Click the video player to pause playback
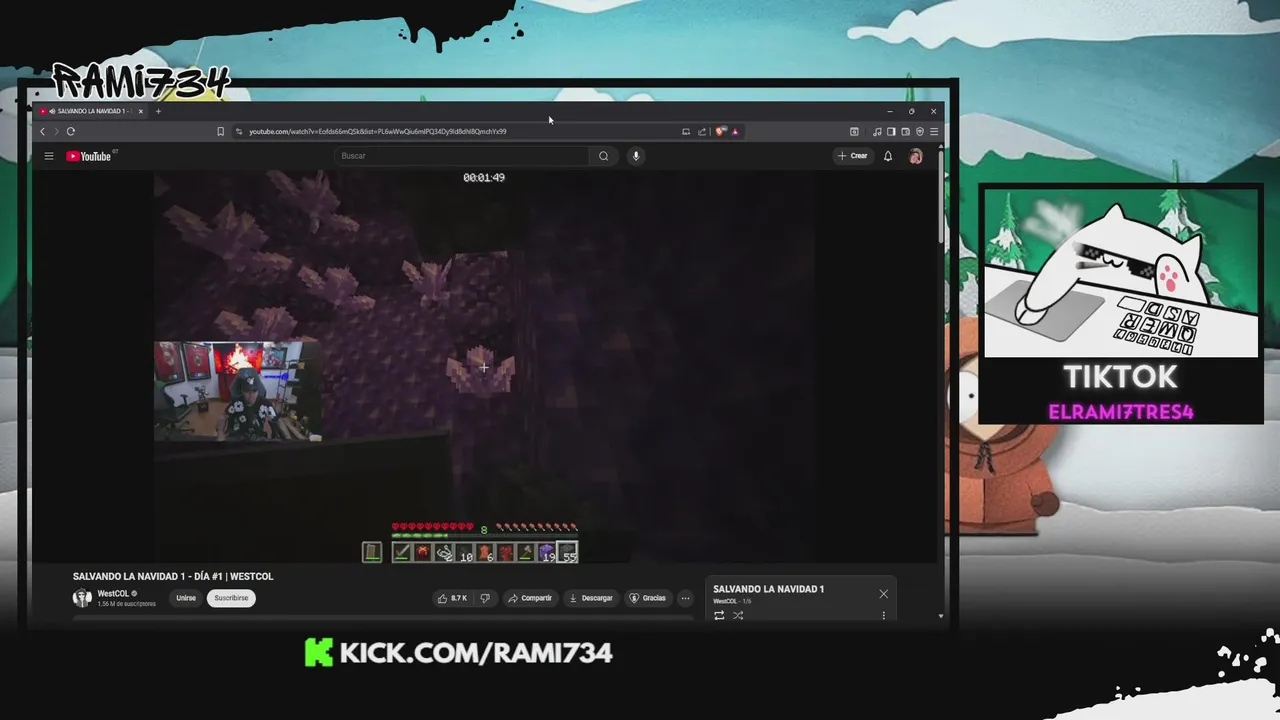Image resolution: width=1280 pixels, height=720 pixels. click(484, 368)
